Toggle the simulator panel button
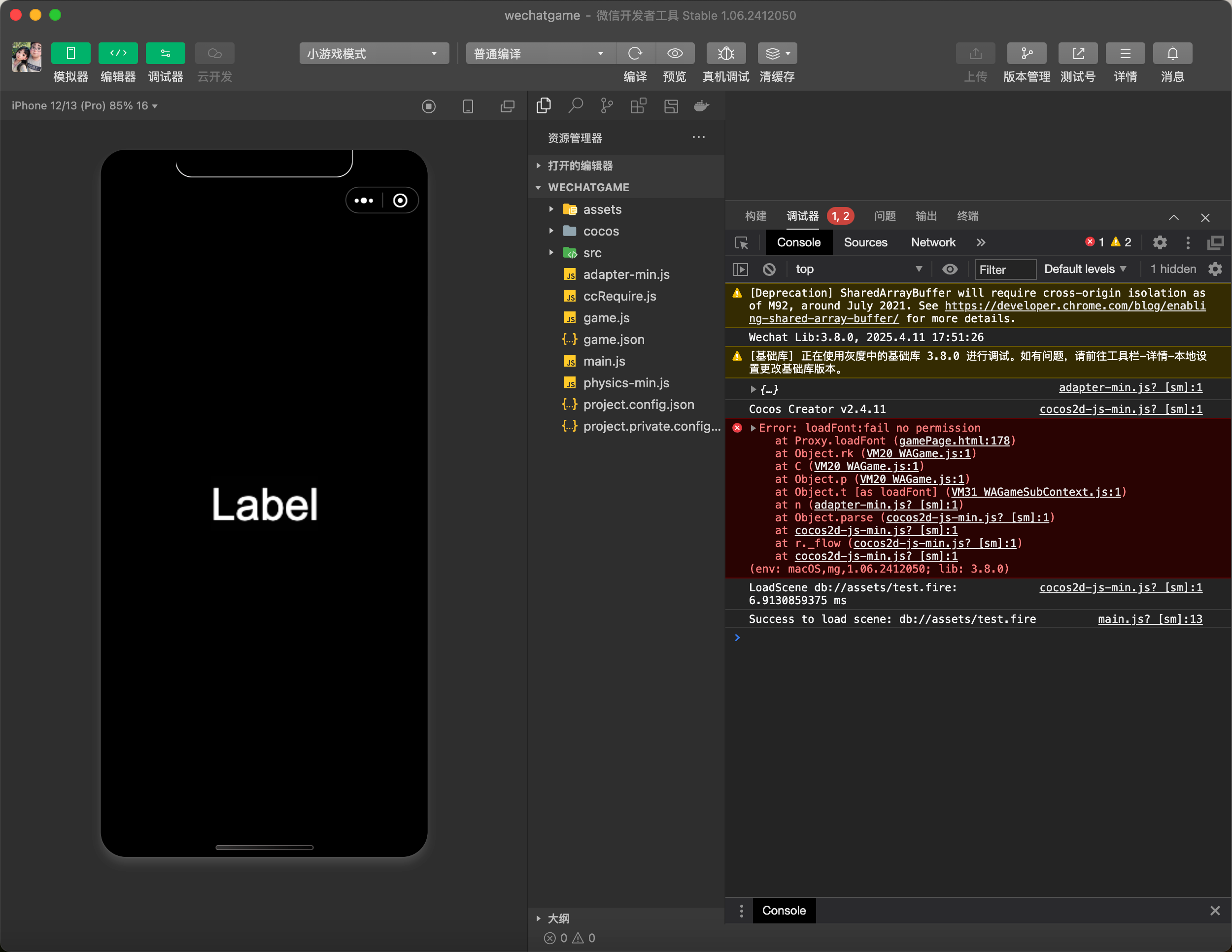 pyautogui.click(x=70, y=54)
